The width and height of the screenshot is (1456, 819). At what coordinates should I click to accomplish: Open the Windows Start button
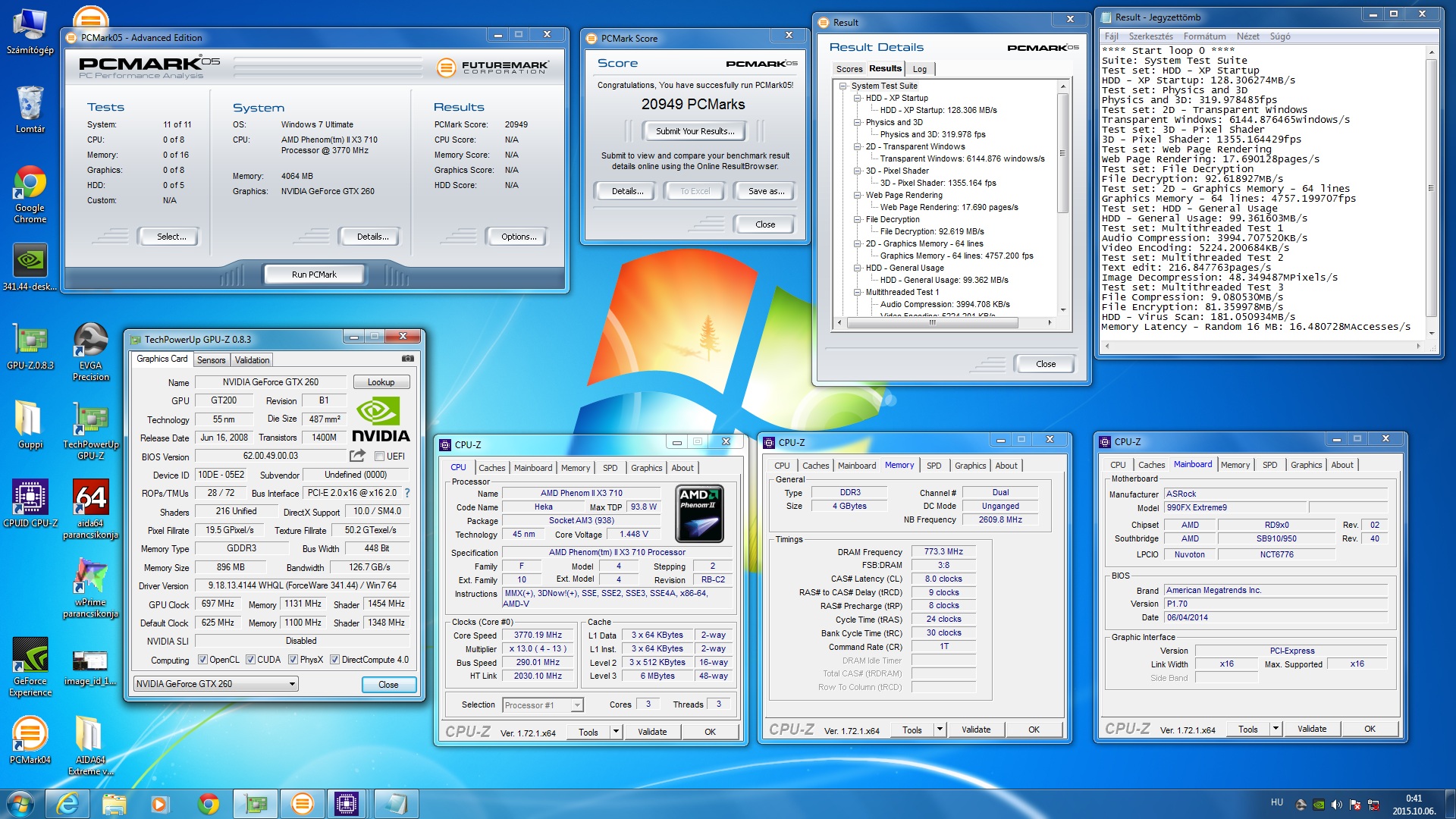click(x=20, y=804)
